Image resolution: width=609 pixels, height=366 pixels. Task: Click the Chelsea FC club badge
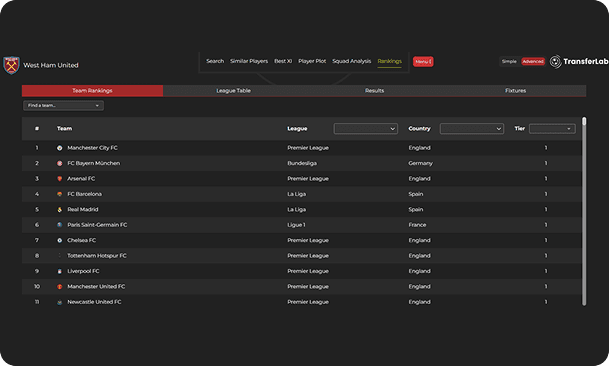pos(59,241)
